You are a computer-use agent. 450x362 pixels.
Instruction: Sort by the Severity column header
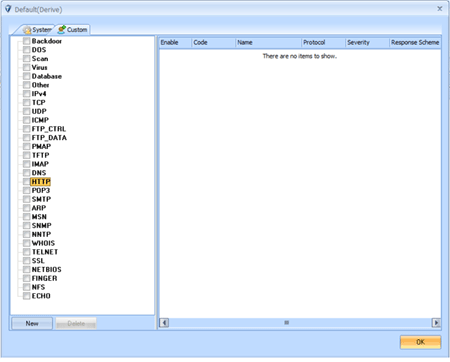click(367, 43)
